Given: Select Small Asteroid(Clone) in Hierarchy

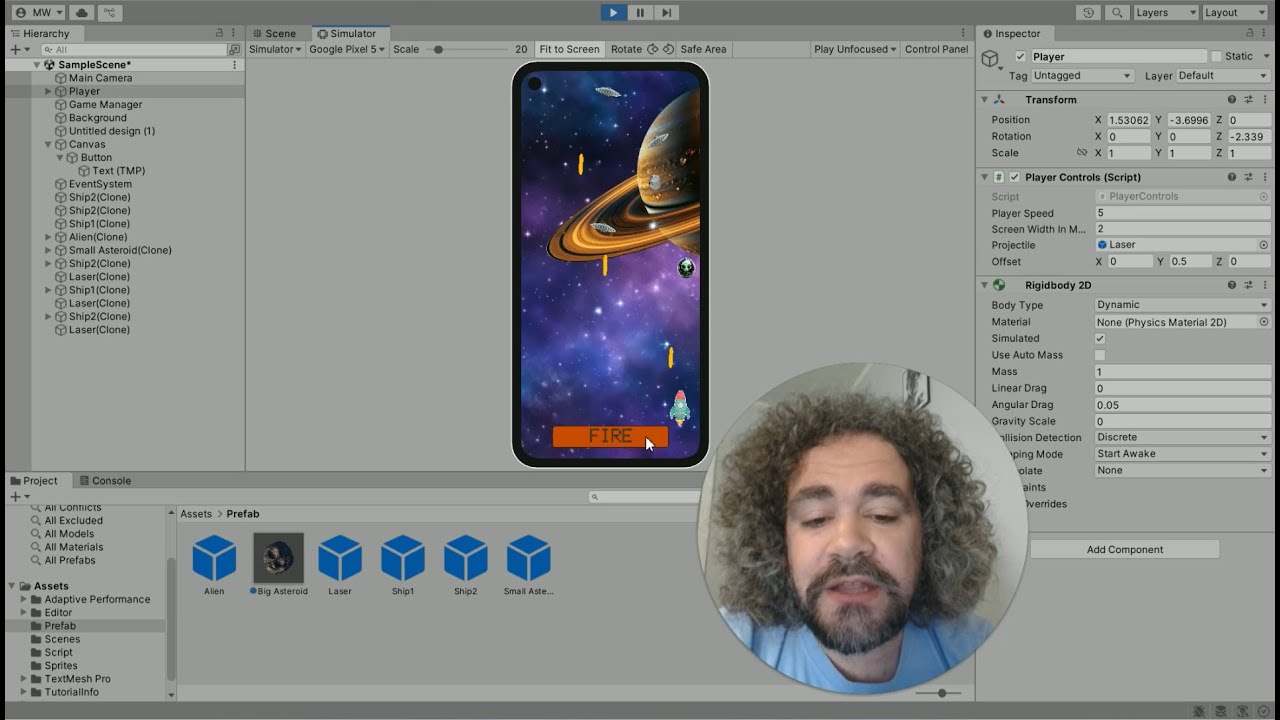Looking at the screenshot, I should tap(120, 250).
